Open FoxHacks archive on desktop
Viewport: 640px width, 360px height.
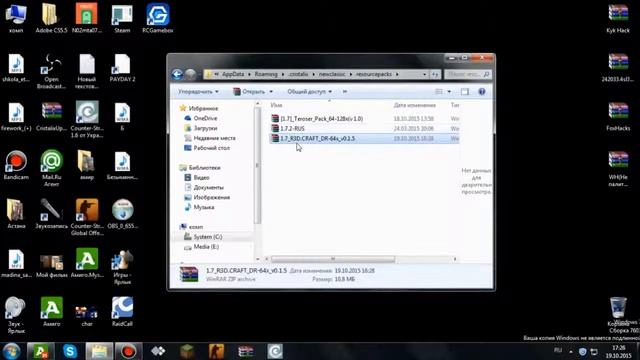pyautogui.click(x=618, y=116)
